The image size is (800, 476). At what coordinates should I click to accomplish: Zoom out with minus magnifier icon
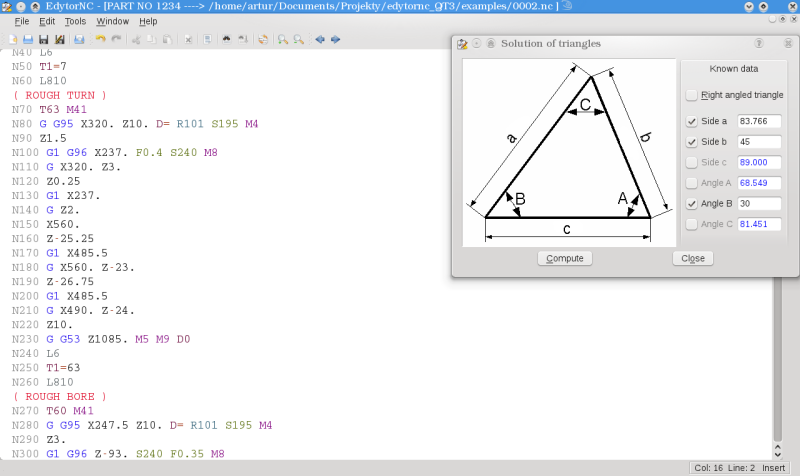point(298,39)
